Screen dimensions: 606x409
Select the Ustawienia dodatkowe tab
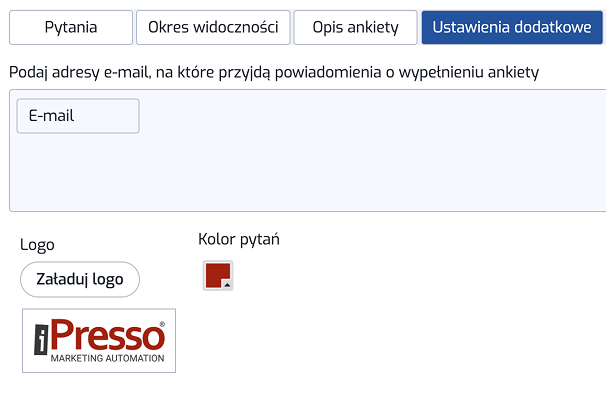pos(512,27)
